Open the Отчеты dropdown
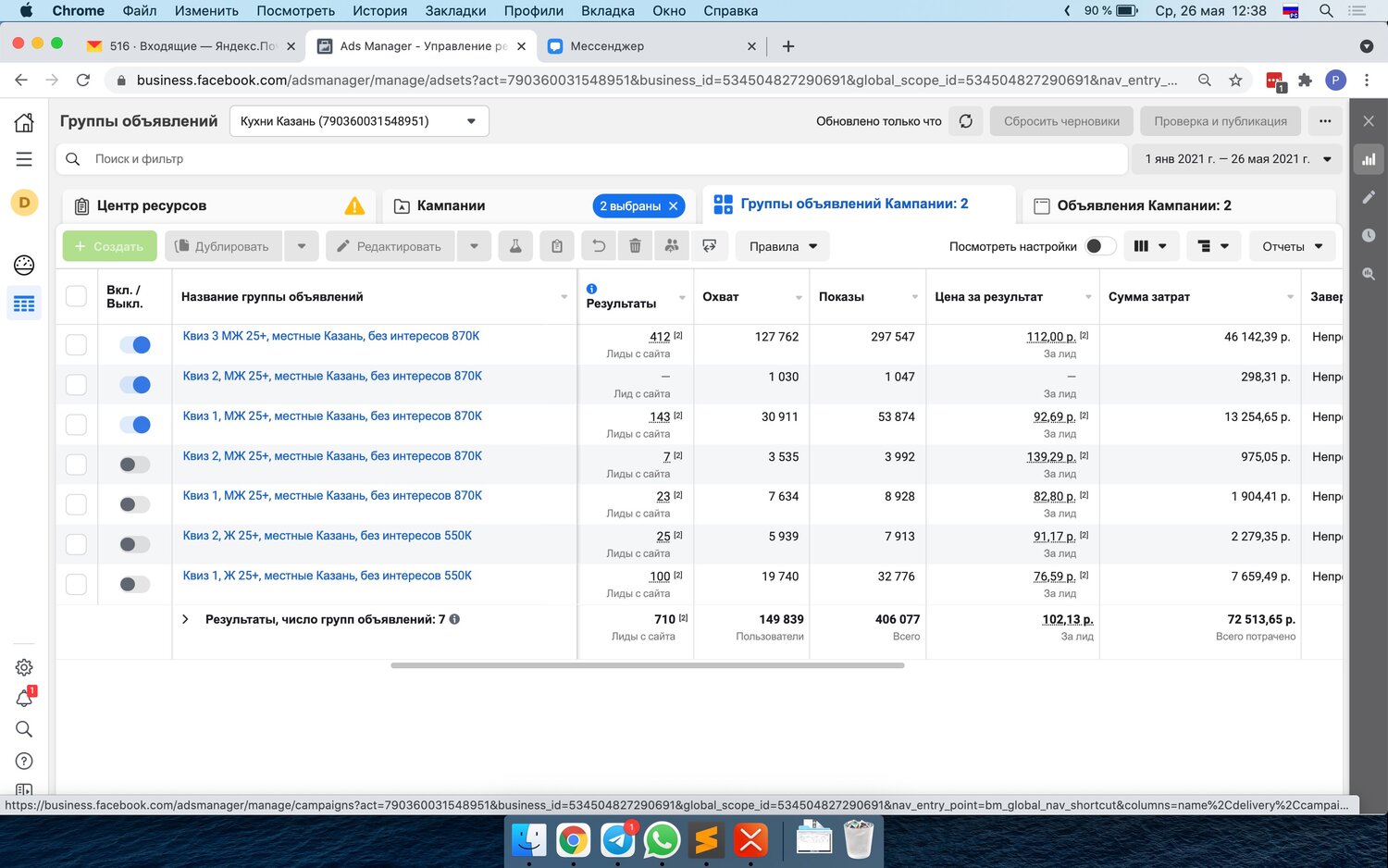The image size is (1388, 868). (x=1293, y=246)
